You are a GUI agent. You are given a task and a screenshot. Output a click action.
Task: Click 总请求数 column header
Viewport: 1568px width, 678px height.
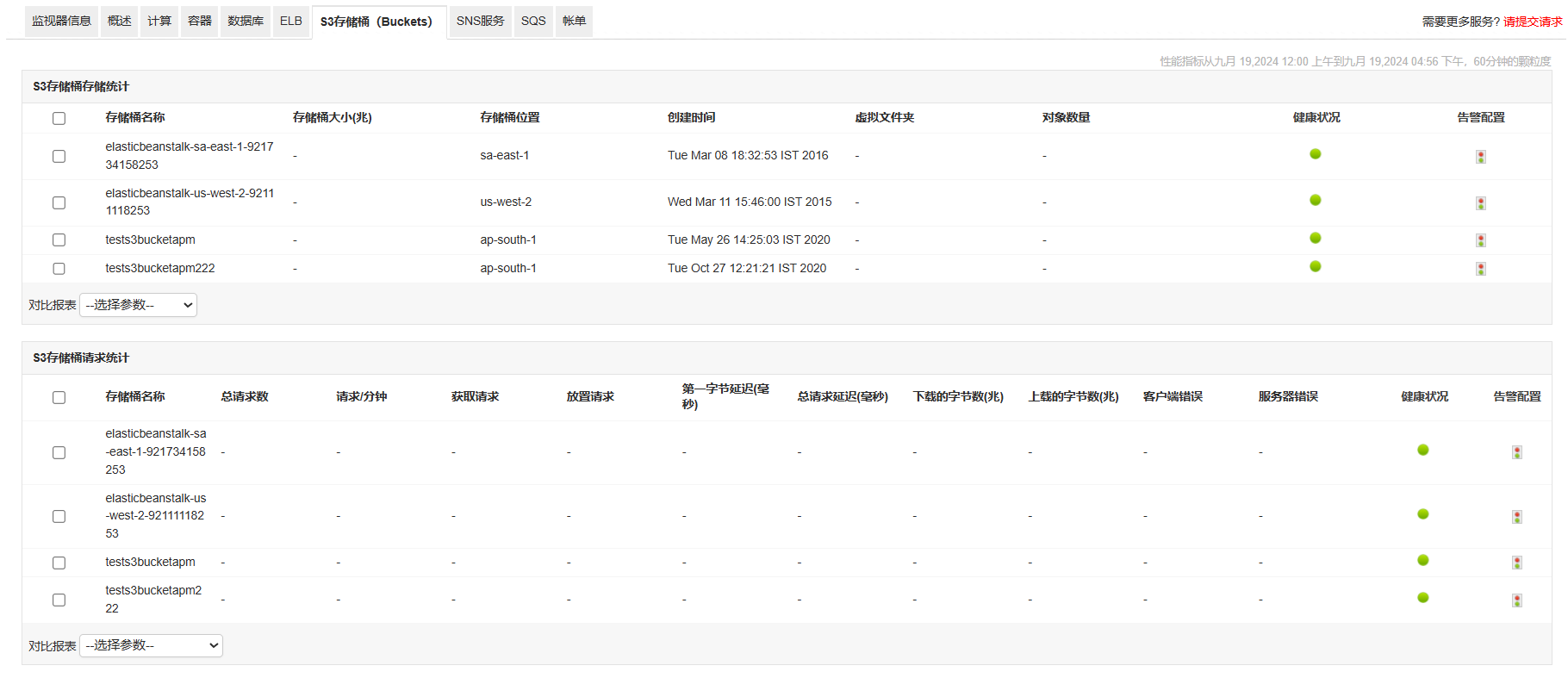coord(245,396)
